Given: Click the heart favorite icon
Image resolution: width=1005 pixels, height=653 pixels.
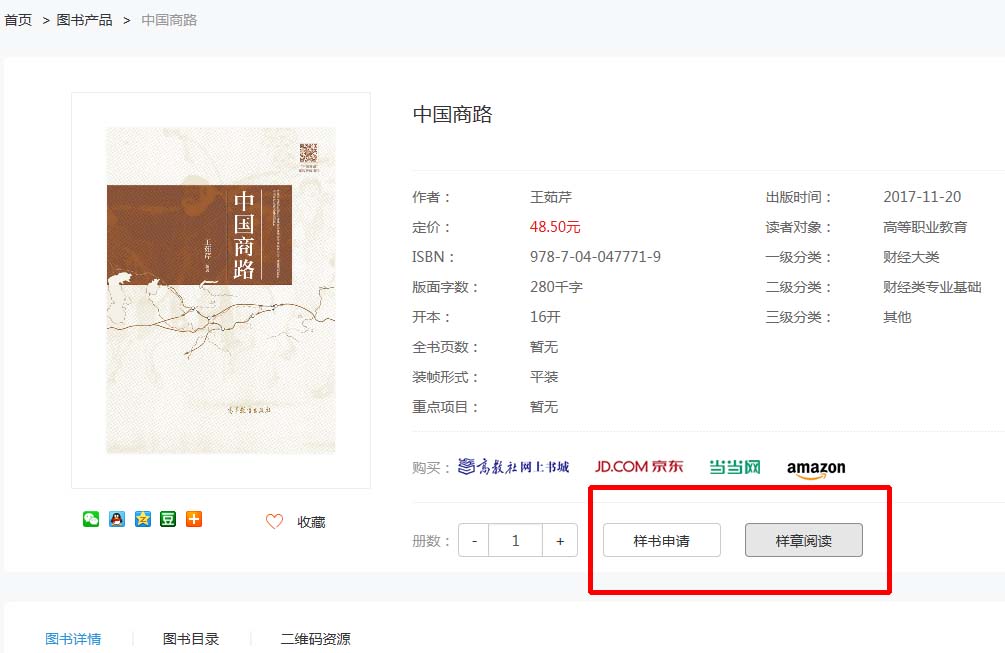Looking at the screenshot, I should click(x=274, y=522).
